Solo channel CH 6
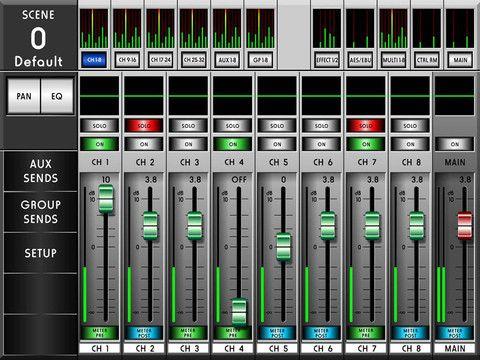This screenshot has height=360, width=480. (321, 126)
